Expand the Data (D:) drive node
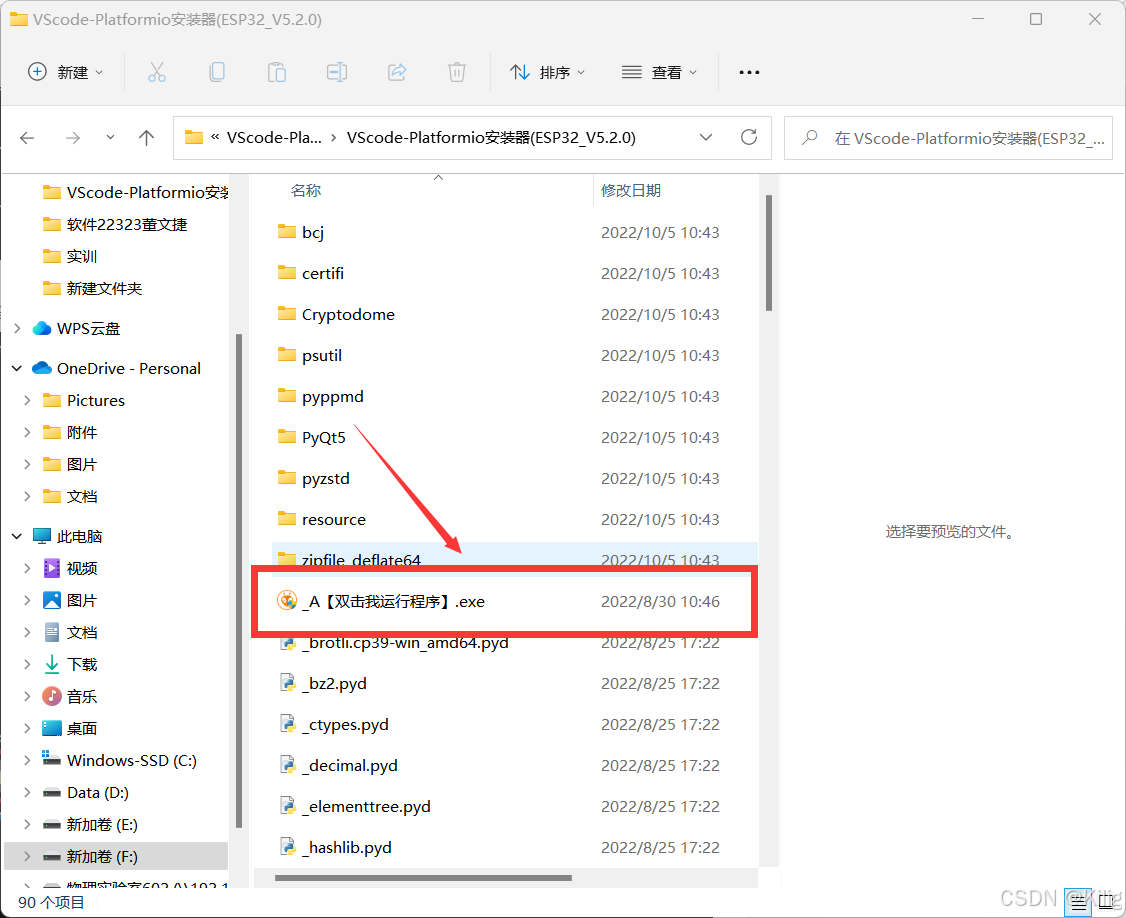Screen dimensions: 1126x918 (x=27, y=793)
